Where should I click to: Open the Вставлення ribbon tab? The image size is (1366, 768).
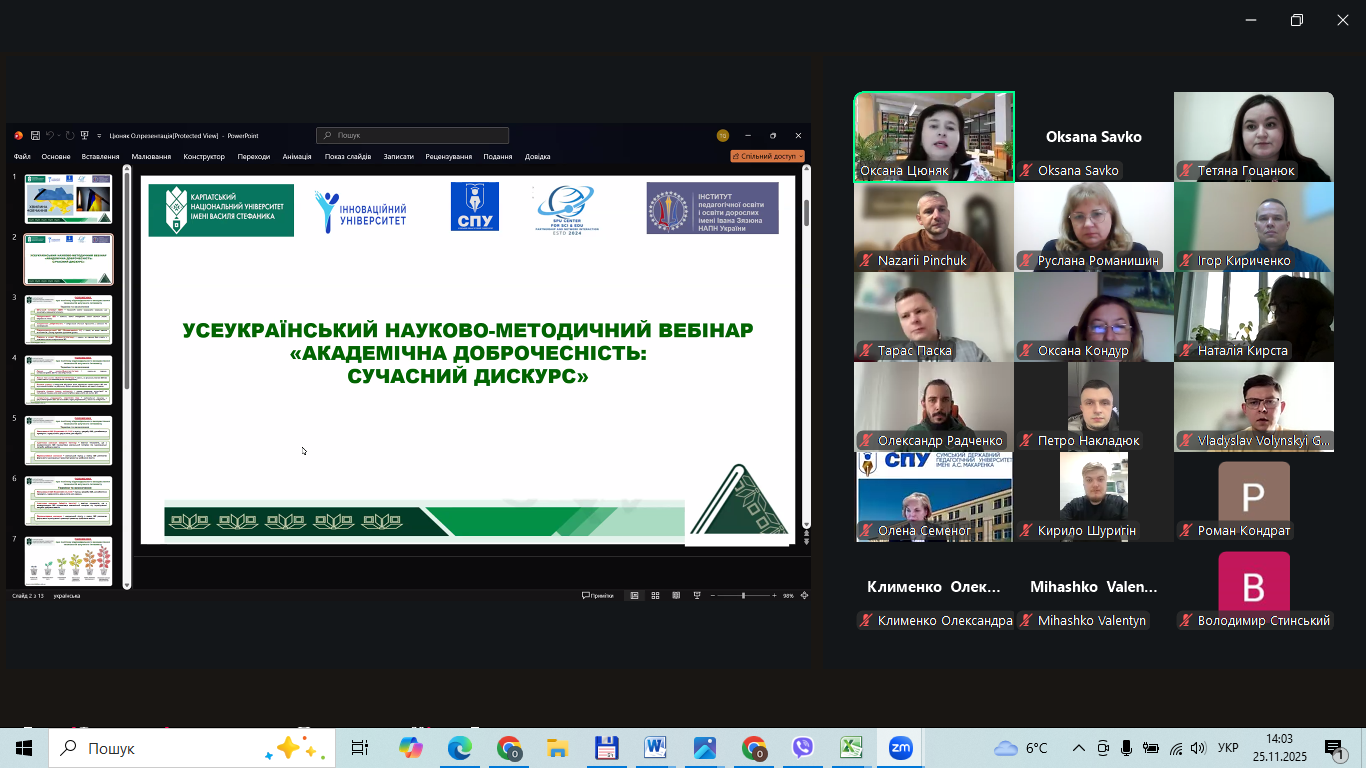(100, 157)
